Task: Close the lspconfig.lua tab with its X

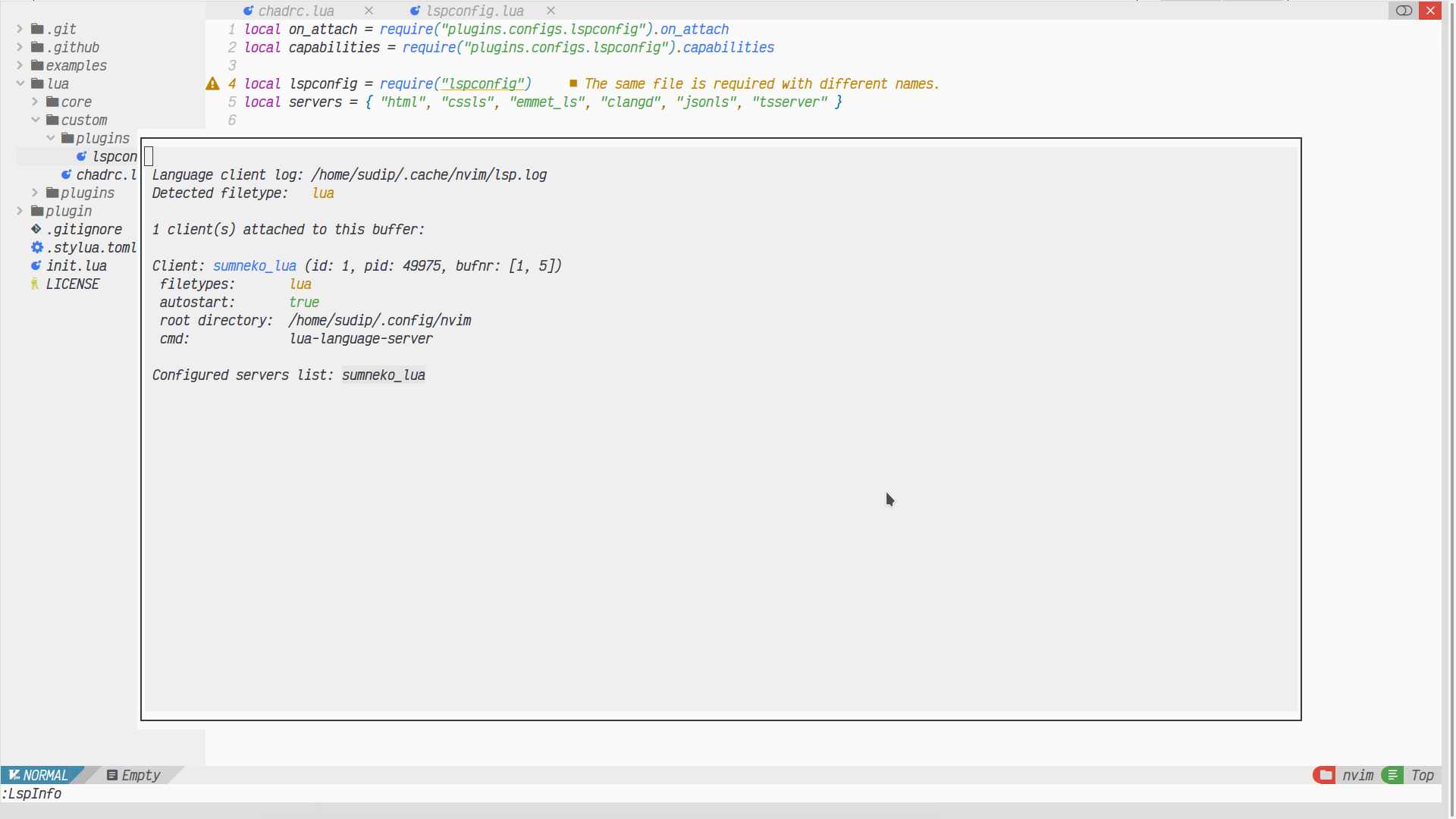Action: [x=550, y=11]
